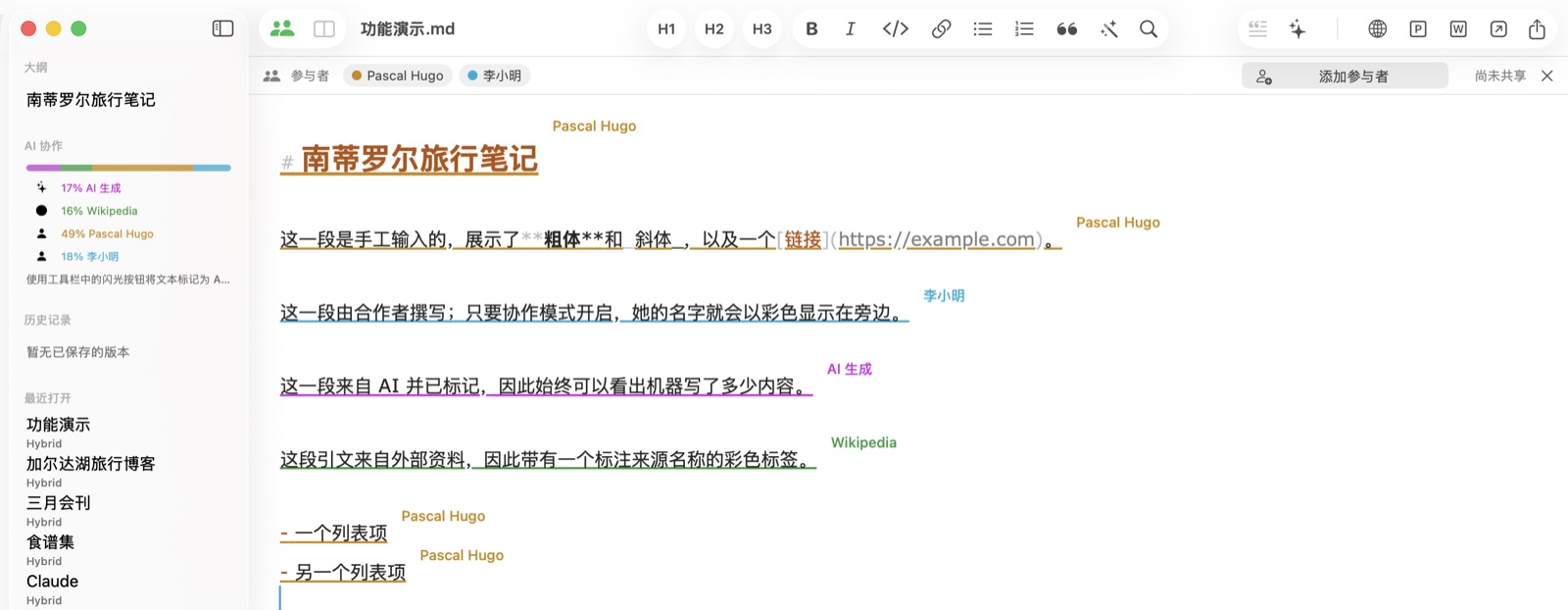Open recent document 食谱集

click(x=50, y=542)
